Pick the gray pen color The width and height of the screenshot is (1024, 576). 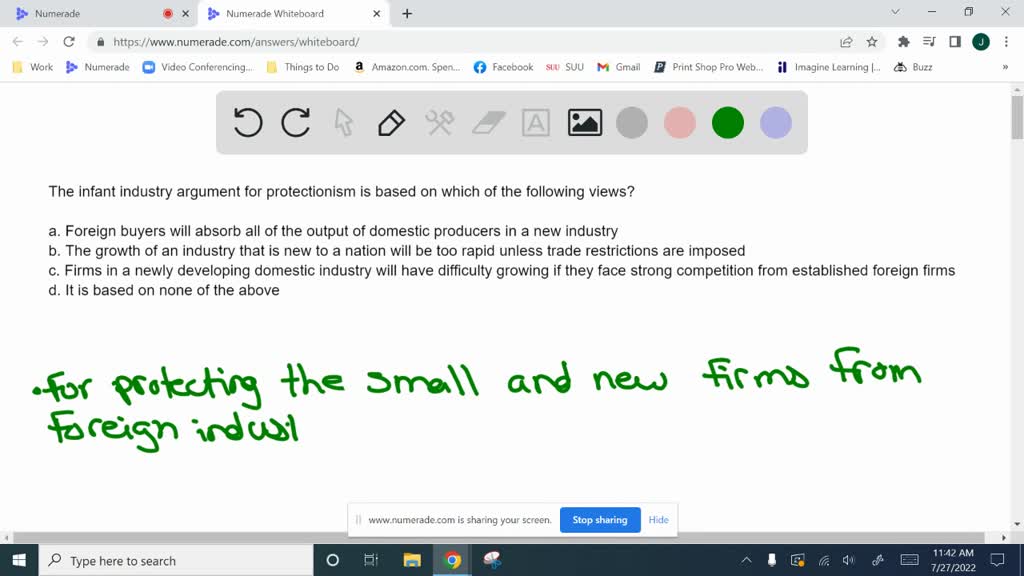click(x=632, y=123)
